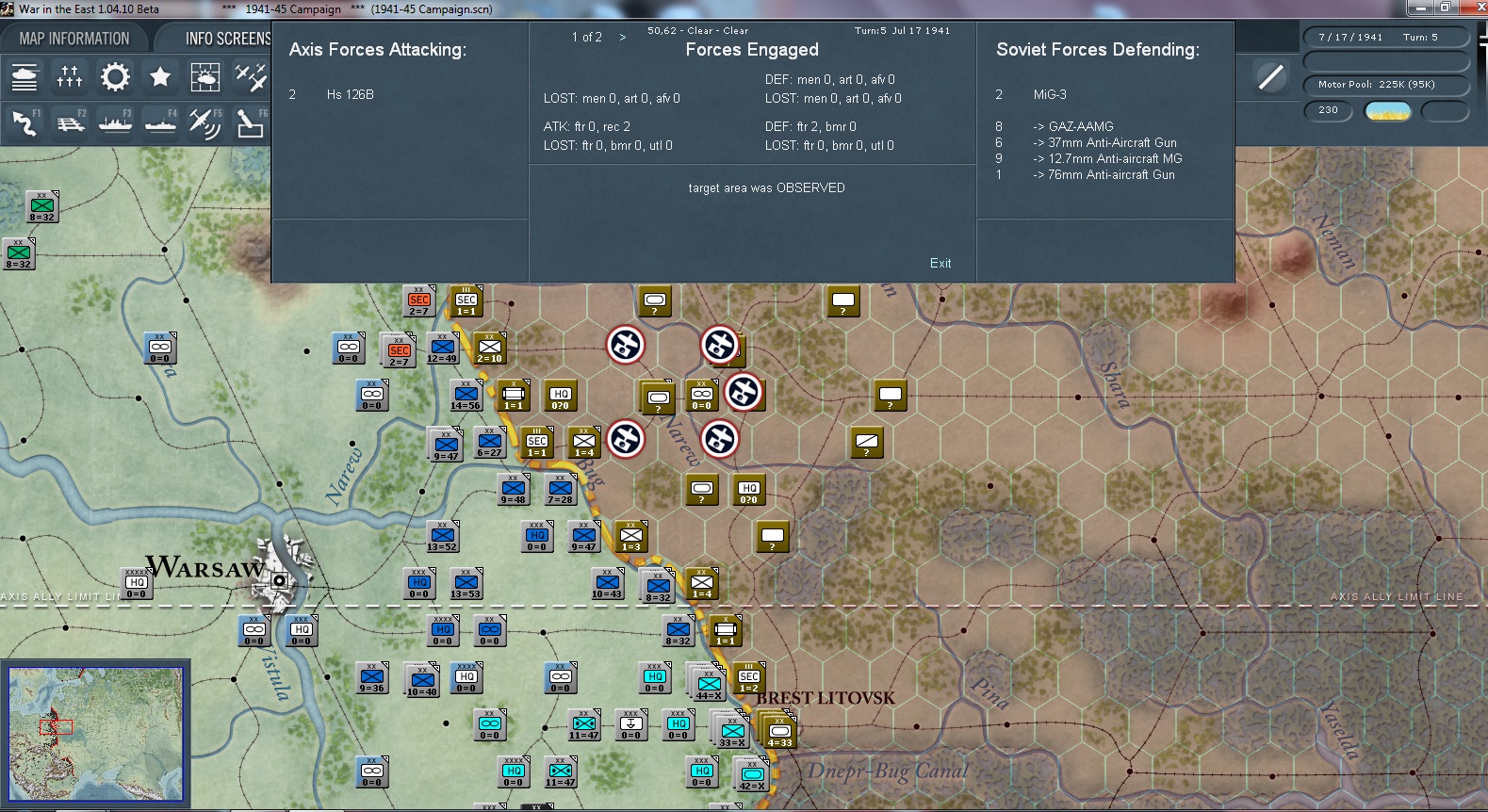
Task: Click the Motor Pool 225K (95K) readout
Action: [1386, 85]
